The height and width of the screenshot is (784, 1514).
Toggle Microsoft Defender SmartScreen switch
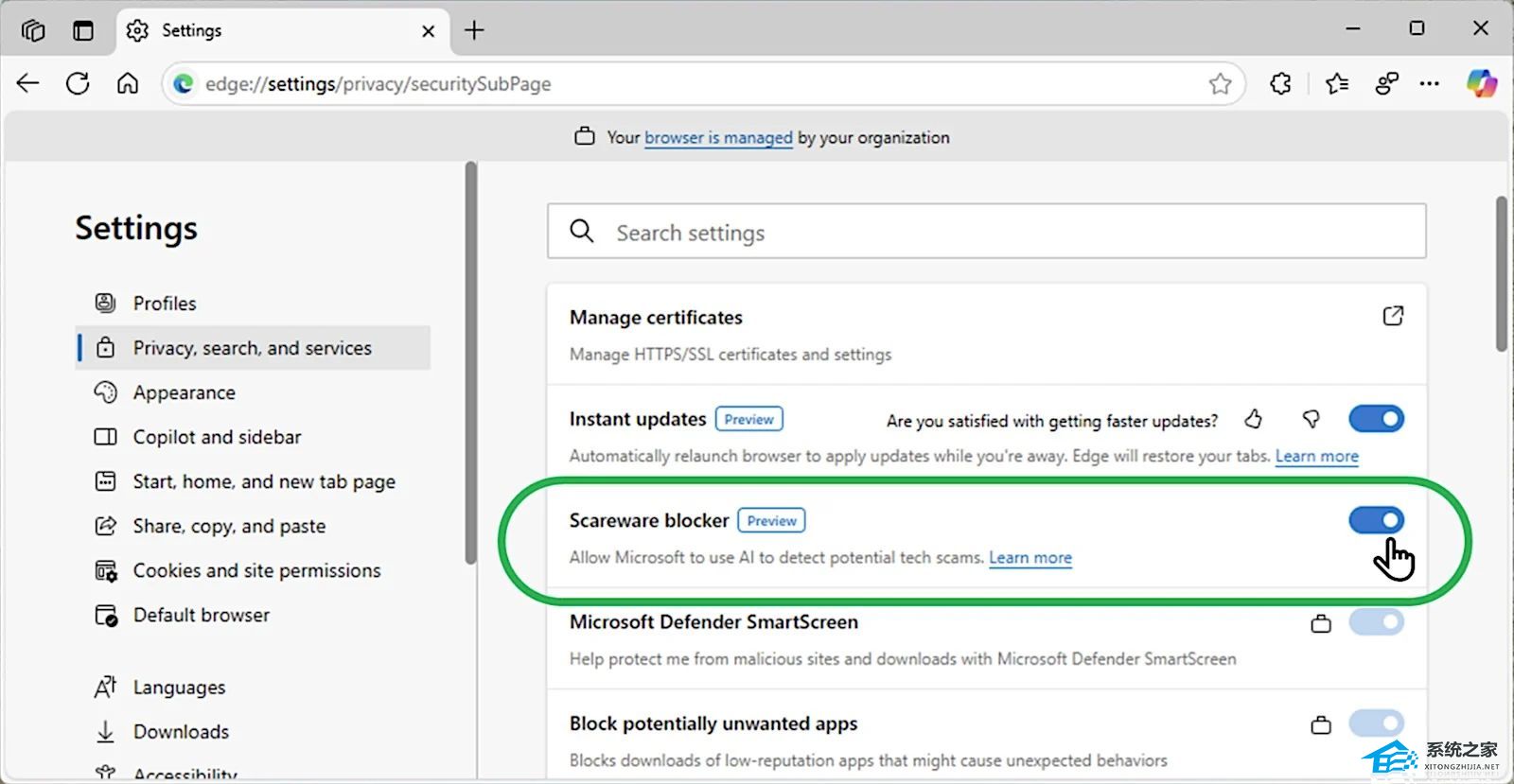click(1376, 622)
